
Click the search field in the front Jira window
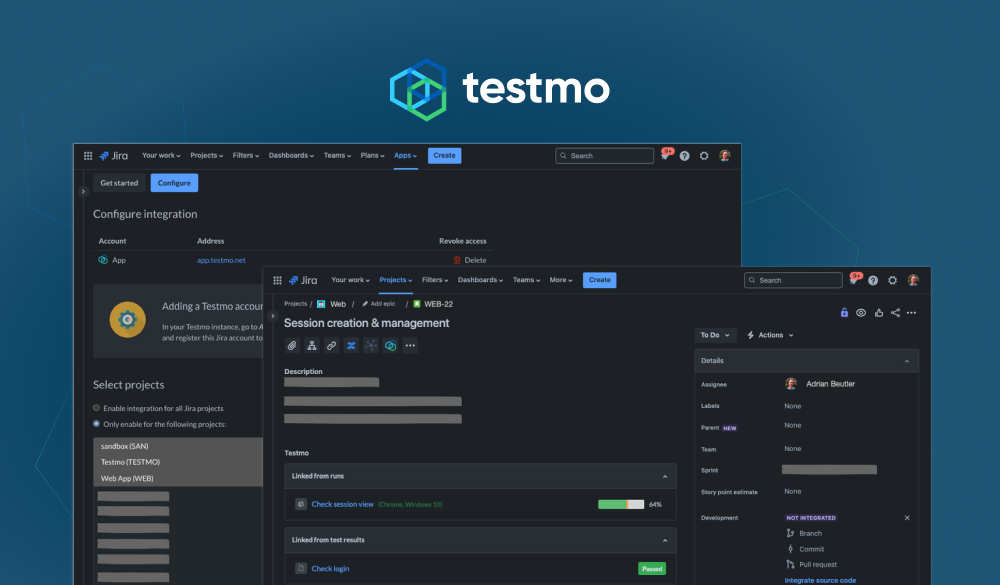pos(793,280)
